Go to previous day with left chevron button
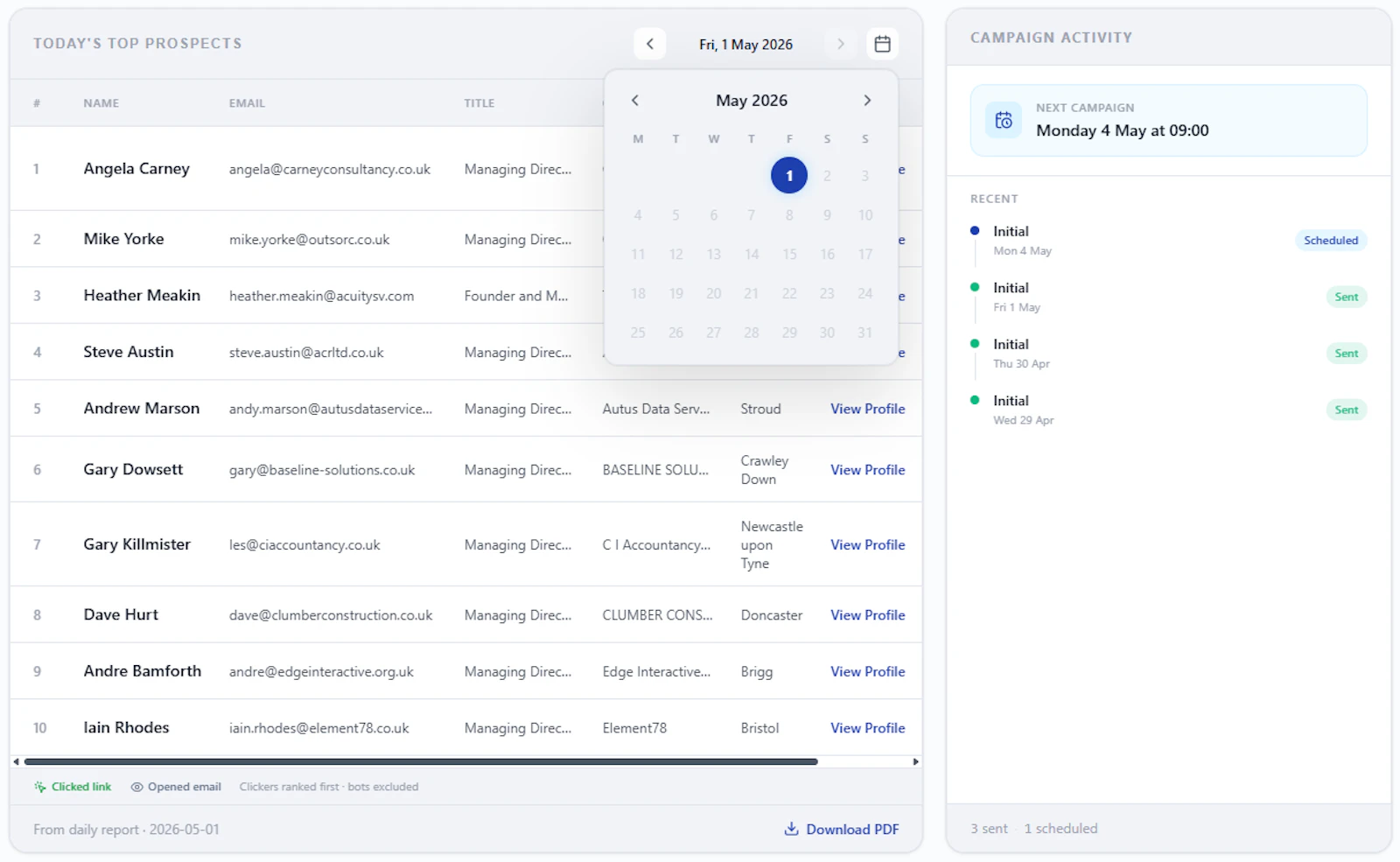The height and width of the screenshot is (862, 1400). tap(649, 44)
